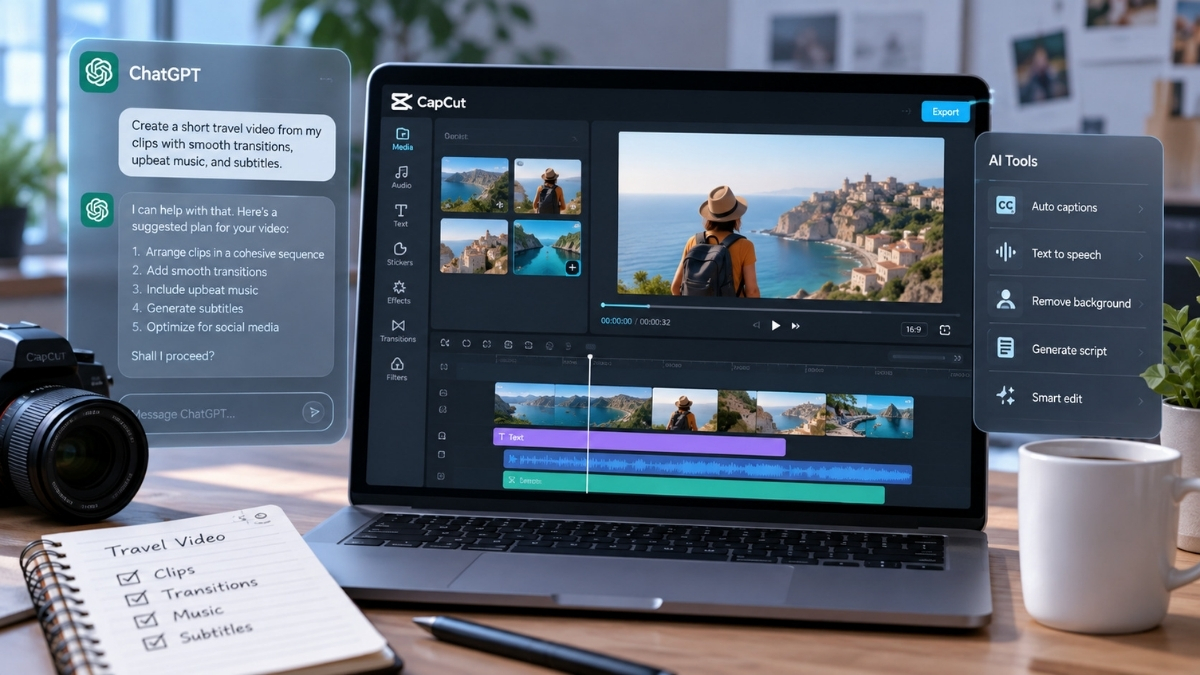
Task: Select the cliffside town media thumbnail
Action: pyautogui.click(x=474, y=246)
